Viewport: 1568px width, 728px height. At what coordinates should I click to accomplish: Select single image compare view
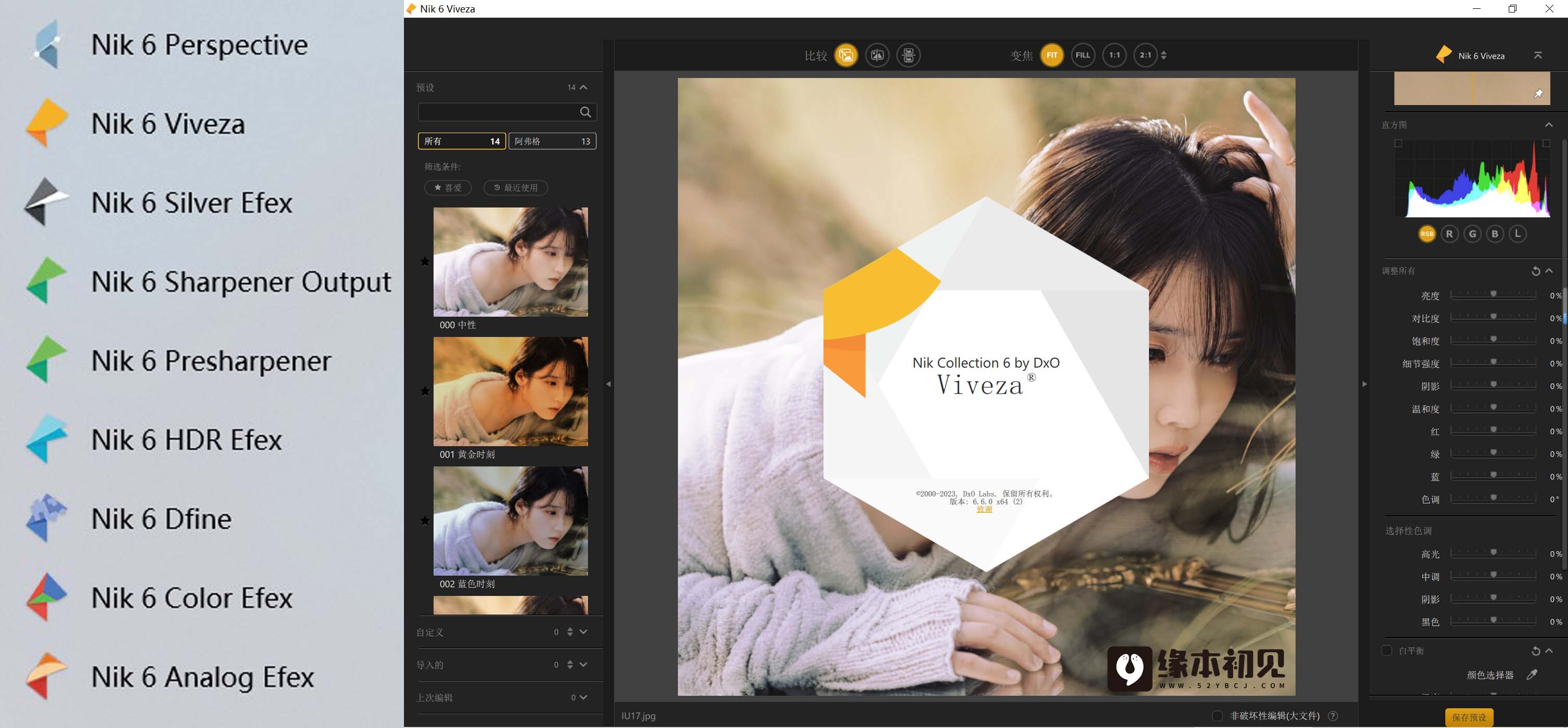pyautogui.click(x=845, y=56)
